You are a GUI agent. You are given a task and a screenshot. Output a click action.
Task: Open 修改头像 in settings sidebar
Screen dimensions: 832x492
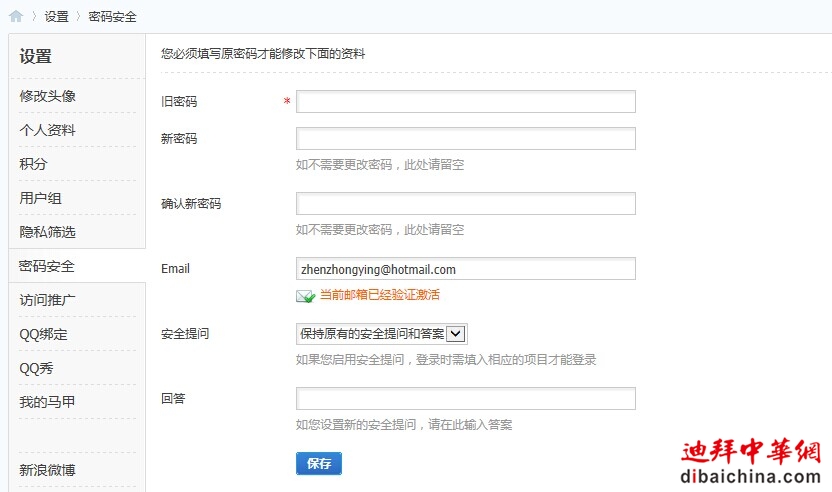[x=47, y=96]
